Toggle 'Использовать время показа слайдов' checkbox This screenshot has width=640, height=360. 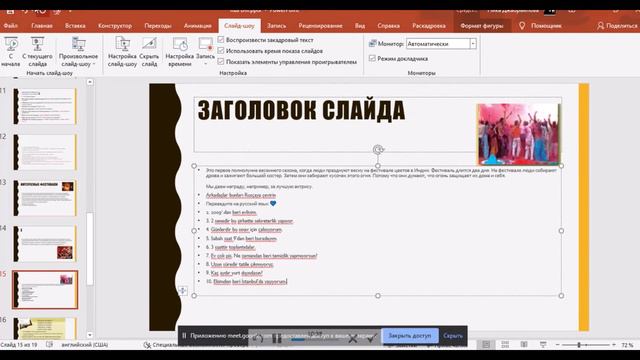point(221,51)
